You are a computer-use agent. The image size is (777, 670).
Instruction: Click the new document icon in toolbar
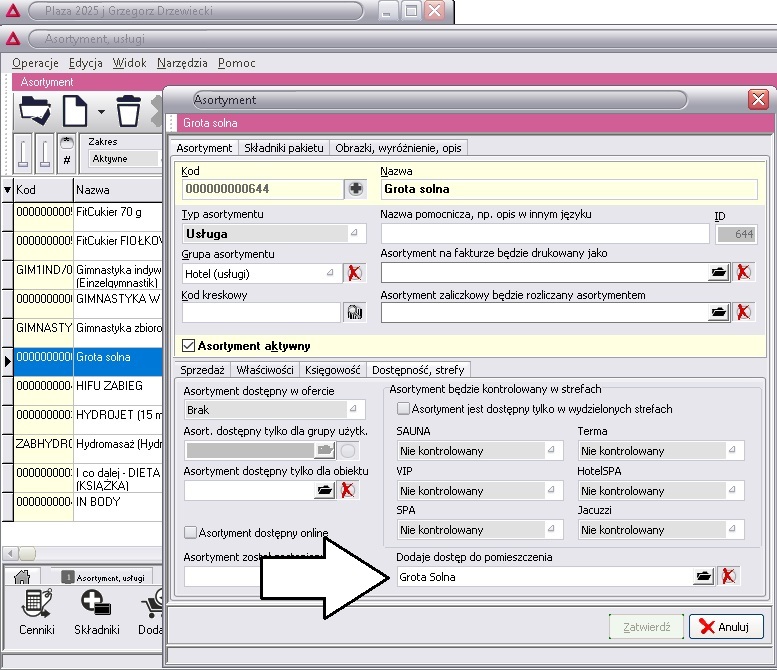pyautogui.click(x=77, y=110)
